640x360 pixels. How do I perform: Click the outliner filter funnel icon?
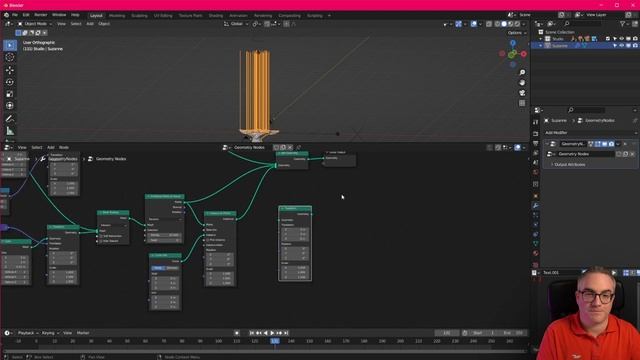(622, 24)
